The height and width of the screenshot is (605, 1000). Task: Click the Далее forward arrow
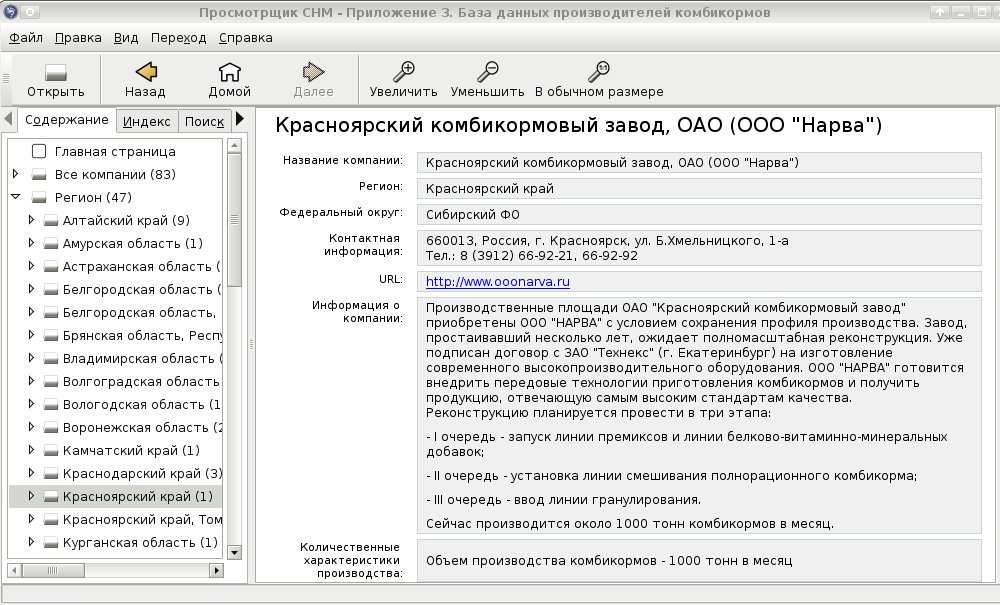313,72
